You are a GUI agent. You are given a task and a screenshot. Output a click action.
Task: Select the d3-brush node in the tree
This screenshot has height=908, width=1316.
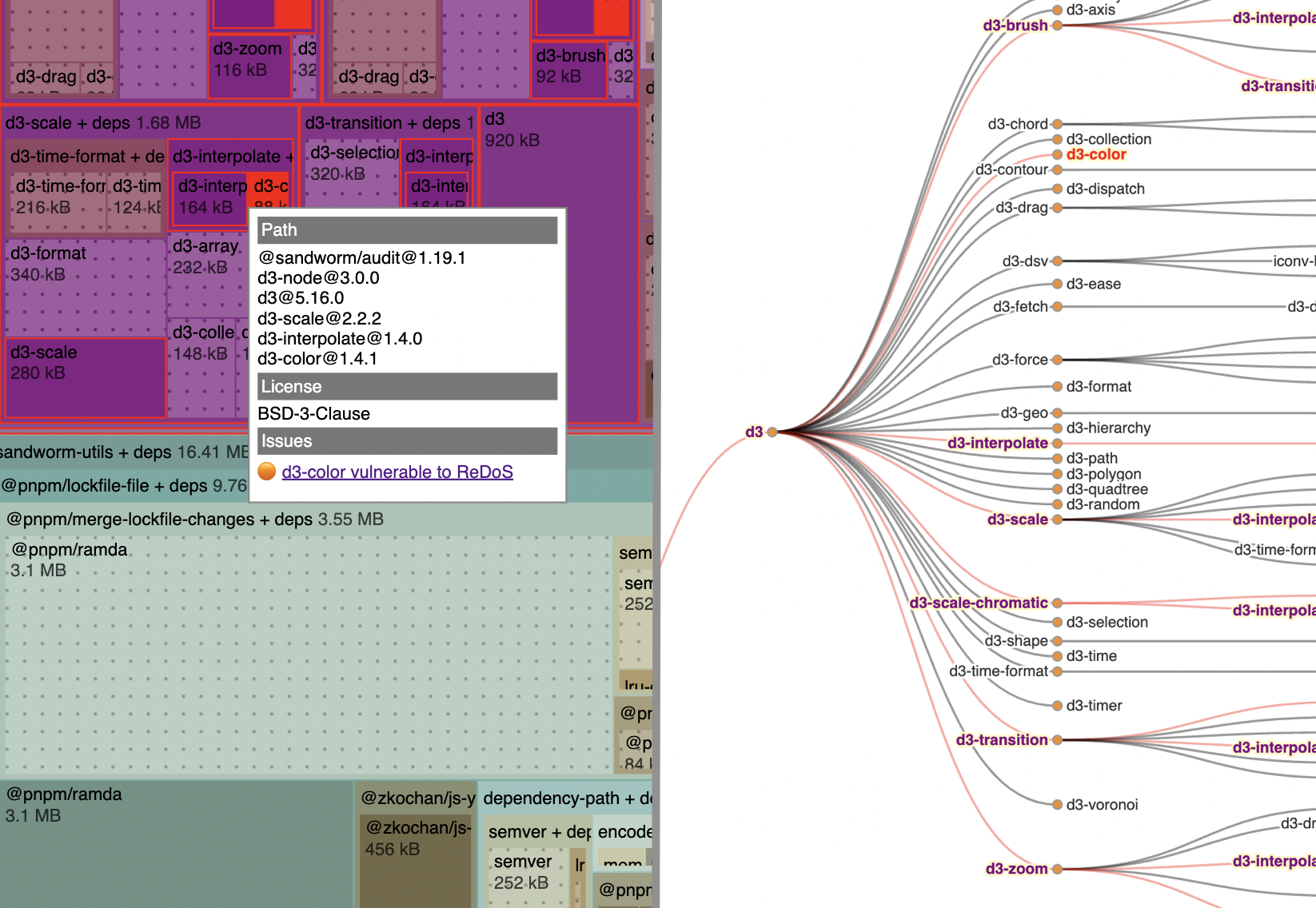[x=1057, y=26]
